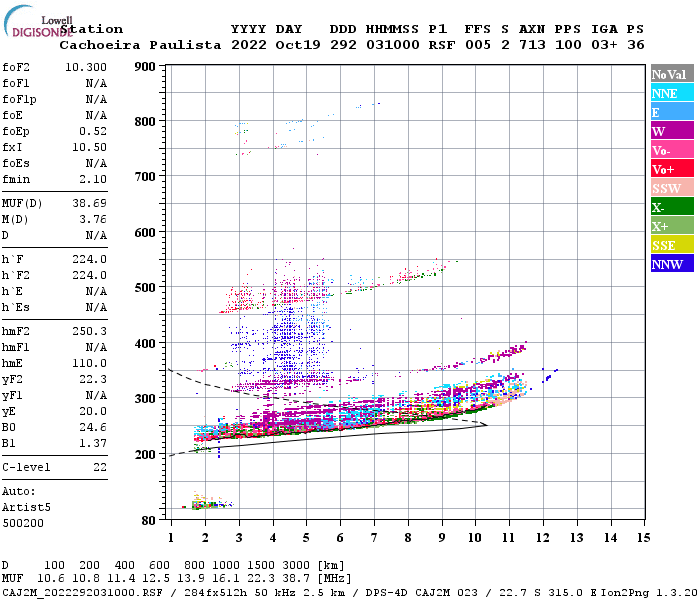Select the NNW blue legend swatch
Image resolution: width=700 pixels, height=600 pixels.
672,263
